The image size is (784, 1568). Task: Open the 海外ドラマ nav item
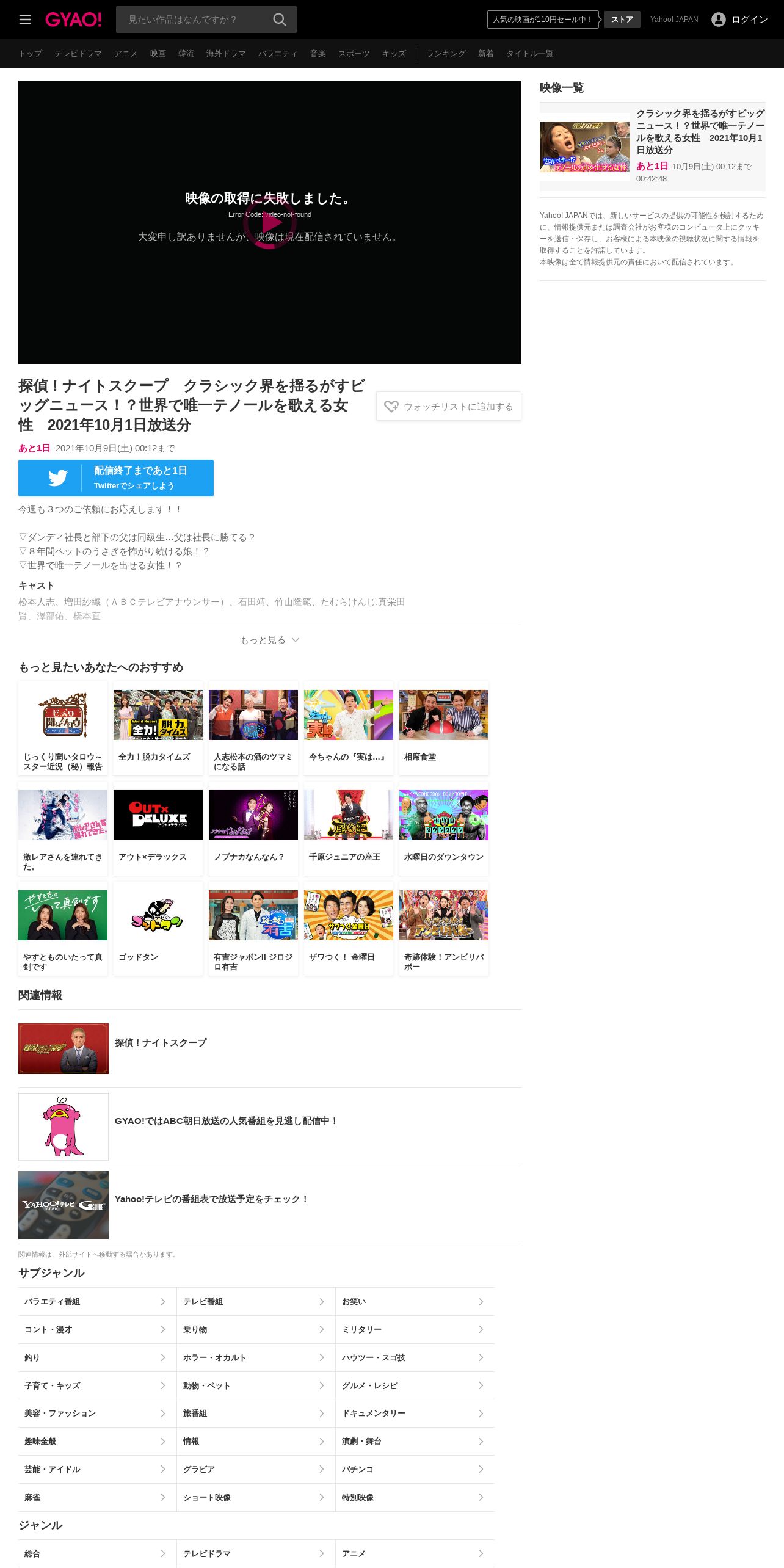(x=226, y=54)
